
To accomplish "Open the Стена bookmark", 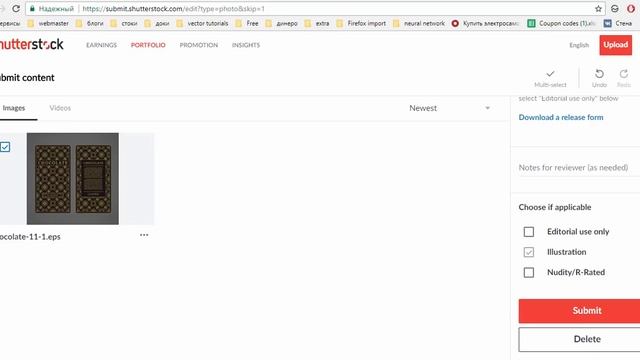I will coord(618,23).
